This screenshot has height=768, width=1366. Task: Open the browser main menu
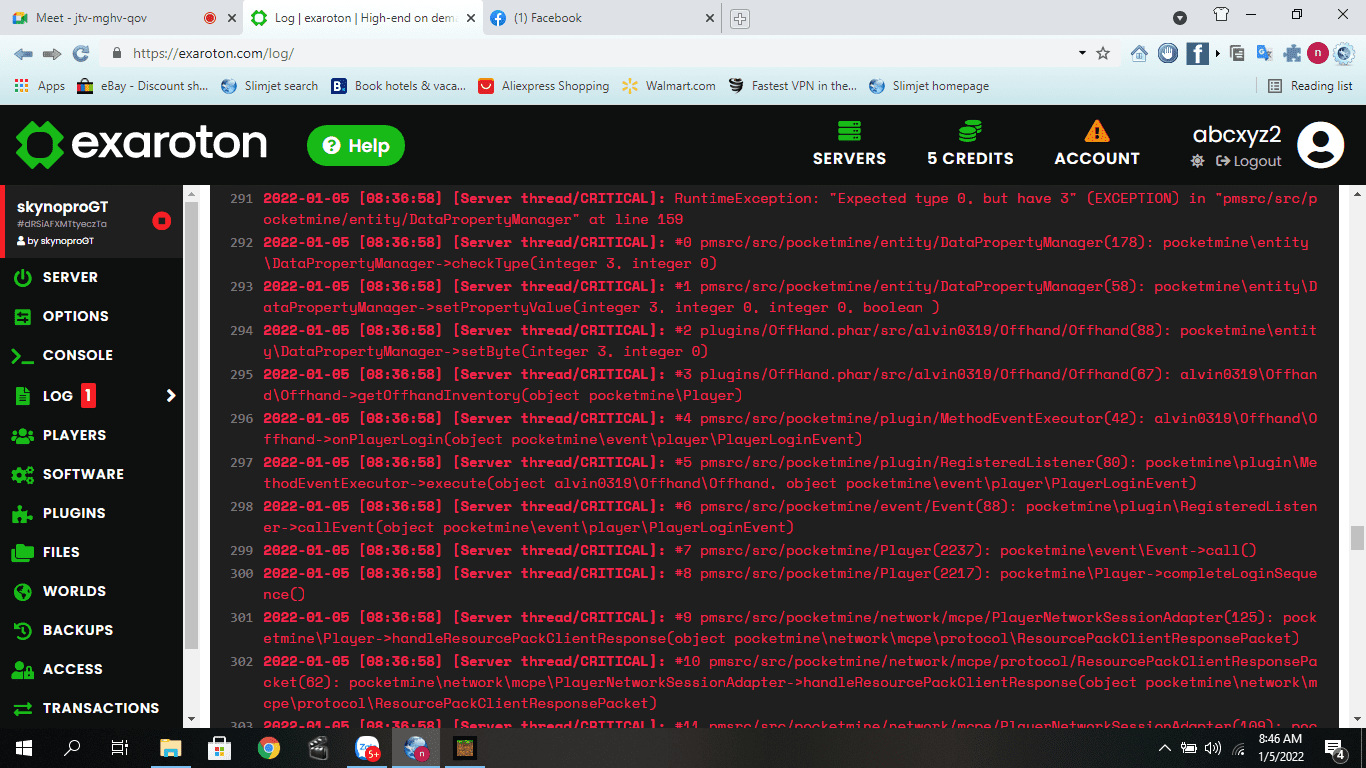(1346, 54)
